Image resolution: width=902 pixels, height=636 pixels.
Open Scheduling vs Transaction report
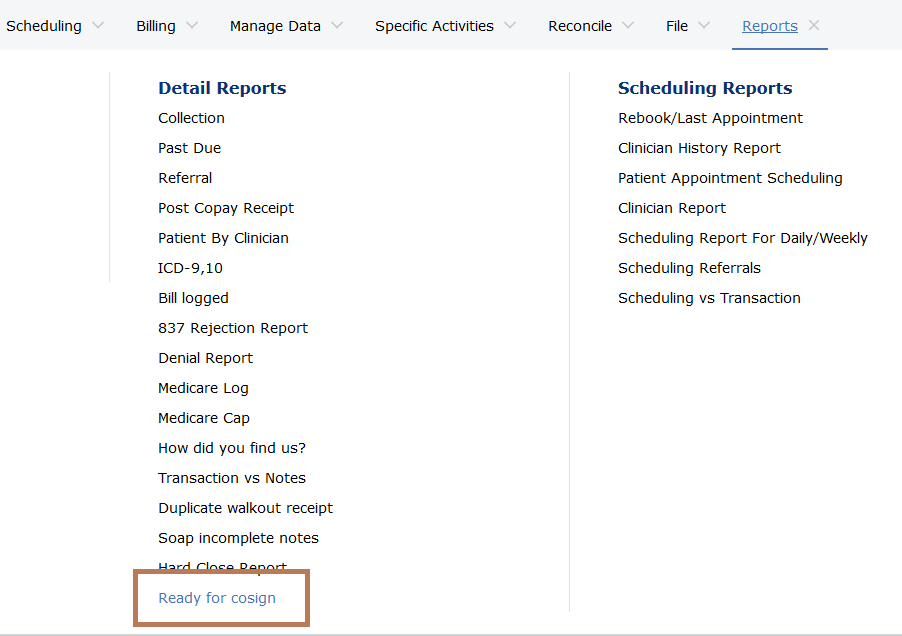[709, 298]
